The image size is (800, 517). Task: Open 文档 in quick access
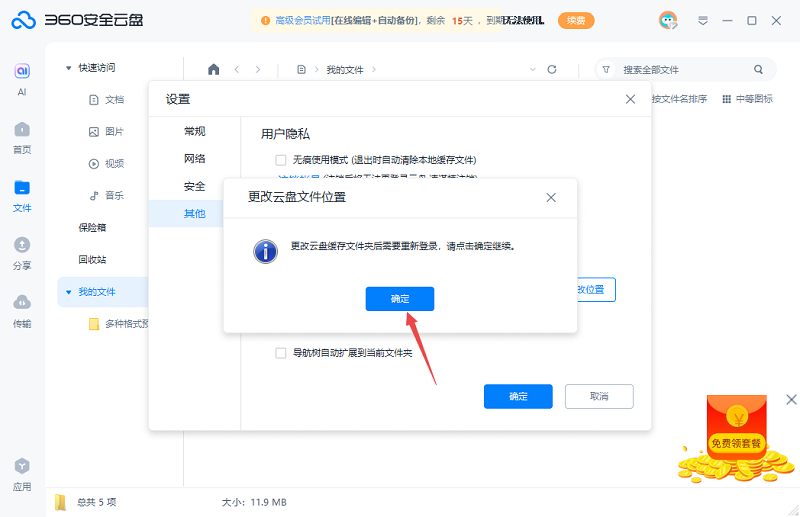point(106,100)
